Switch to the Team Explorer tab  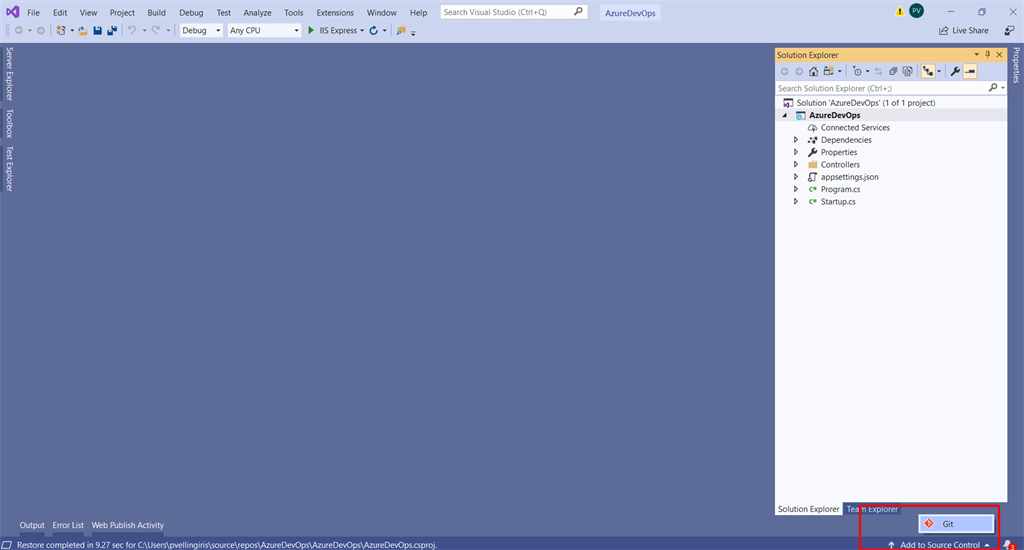pyautogui.click(x=872, y=509)
